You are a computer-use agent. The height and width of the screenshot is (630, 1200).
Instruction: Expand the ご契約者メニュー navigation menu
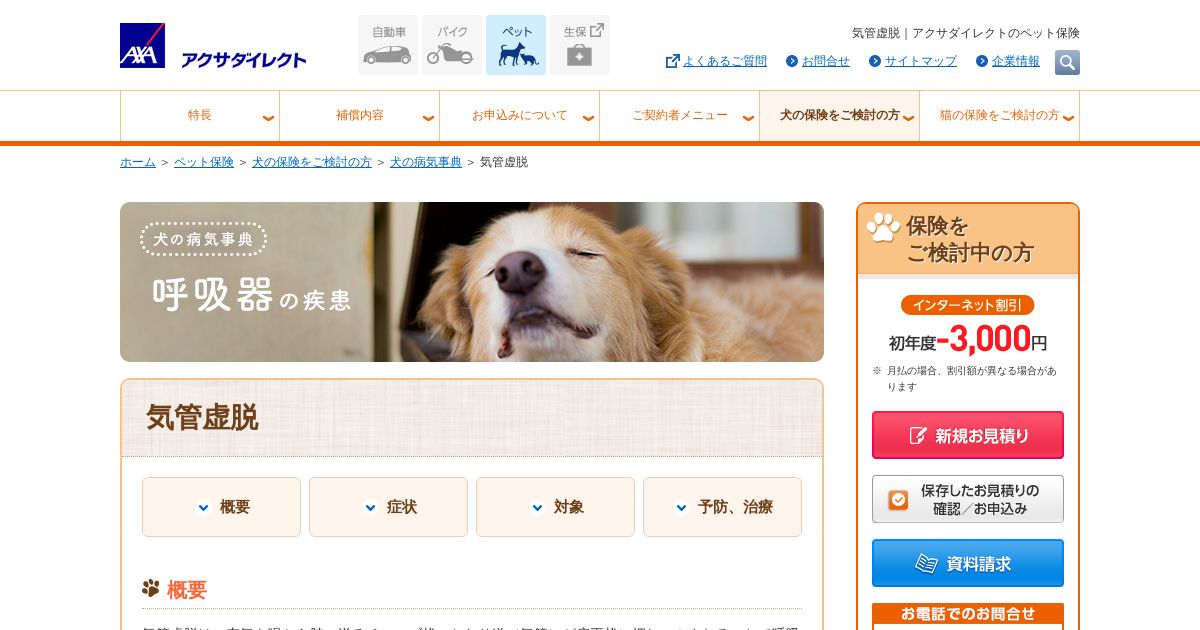point(680,116)
